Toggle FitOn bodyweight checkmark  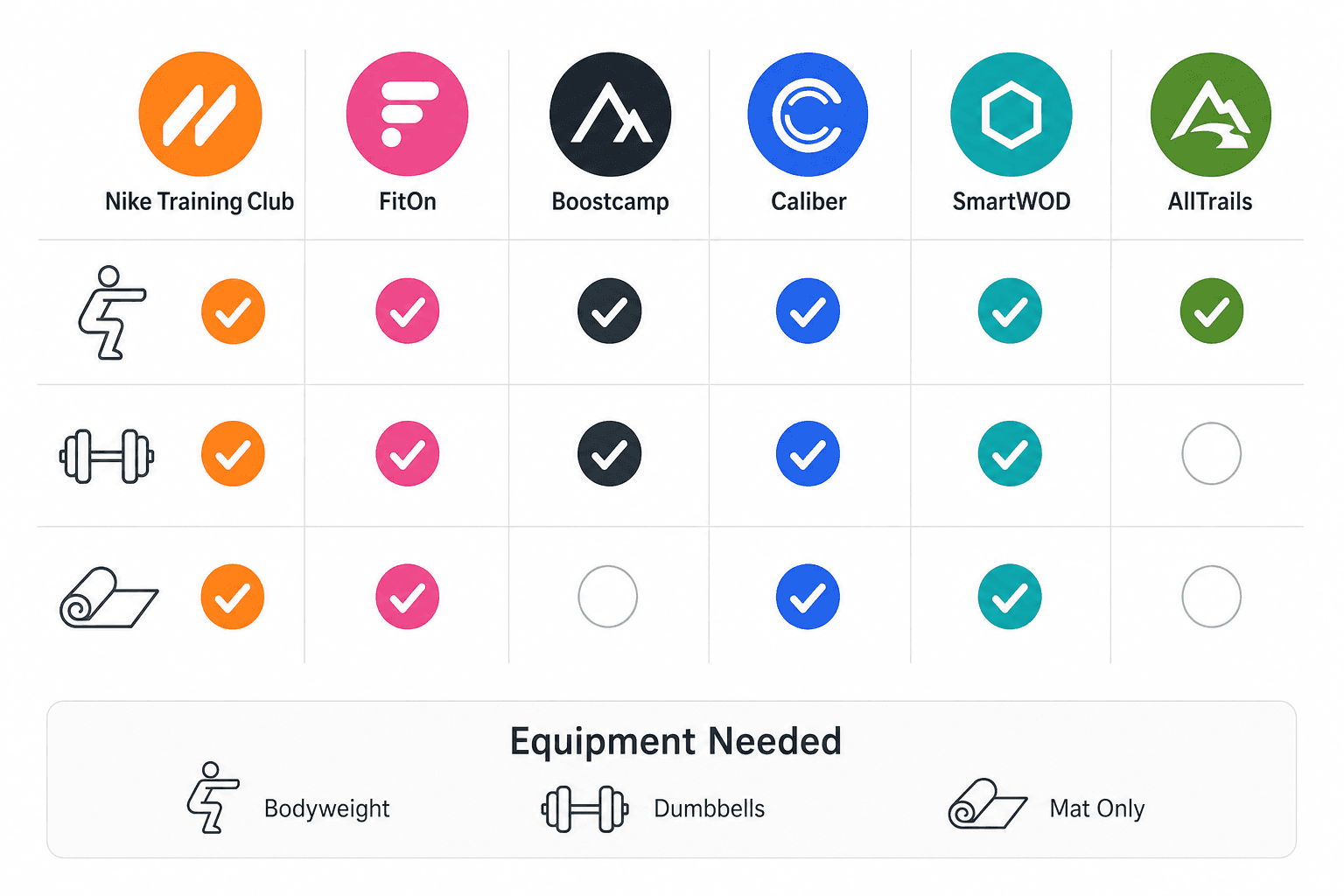point(407,311)
